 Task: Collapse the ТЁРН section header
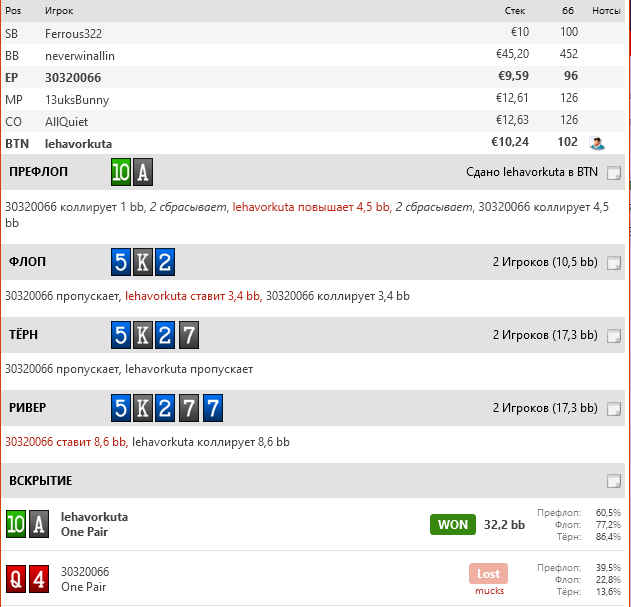(32, 335)
